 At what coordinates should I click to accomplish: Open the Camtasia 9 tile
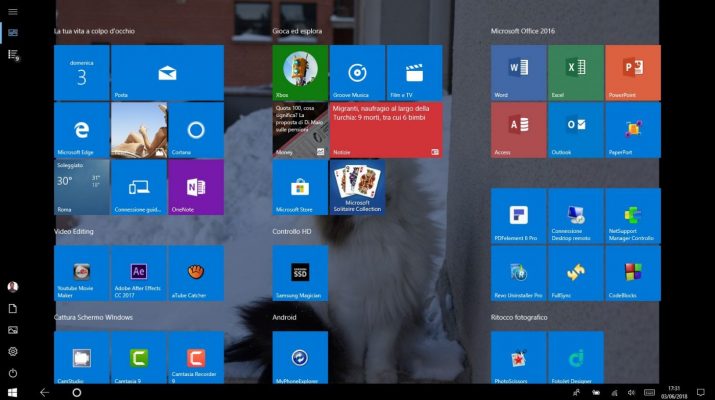coord(139,357)
